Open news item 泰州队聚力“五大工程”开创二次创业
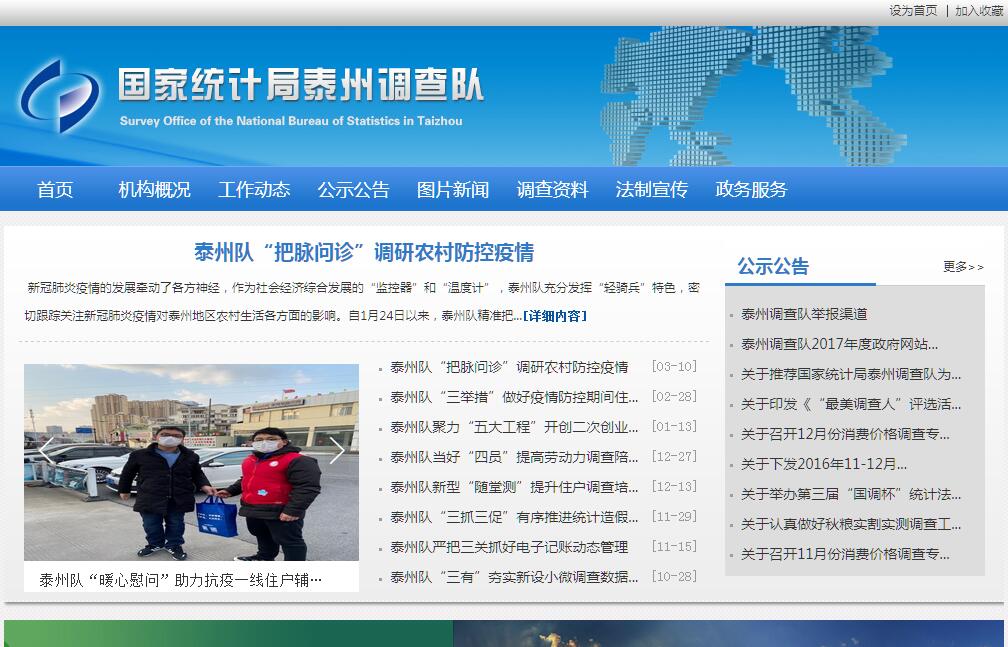 click(514, 427)
